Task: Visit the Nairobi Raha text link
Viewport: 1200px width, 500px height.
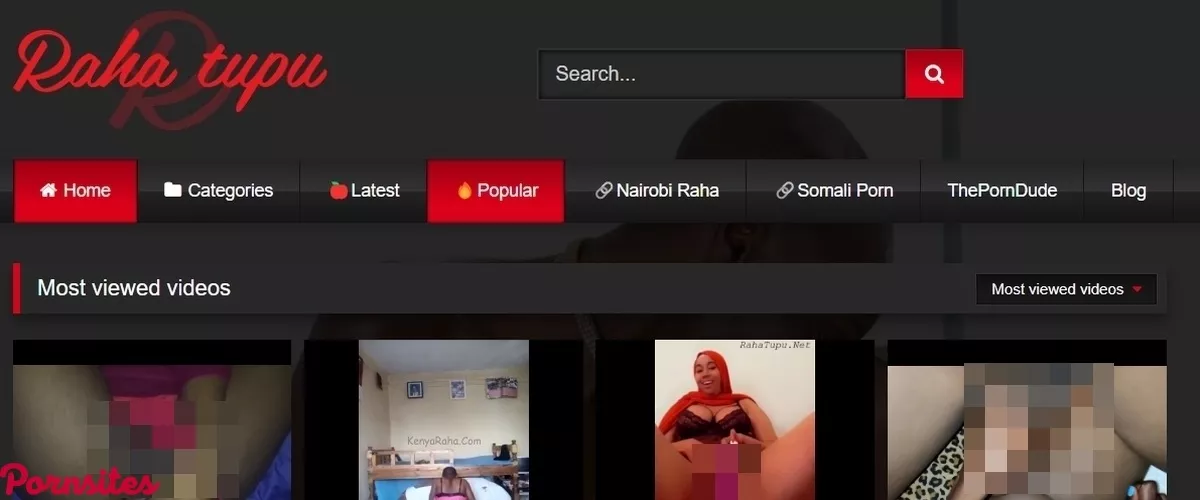Action: 667,190
